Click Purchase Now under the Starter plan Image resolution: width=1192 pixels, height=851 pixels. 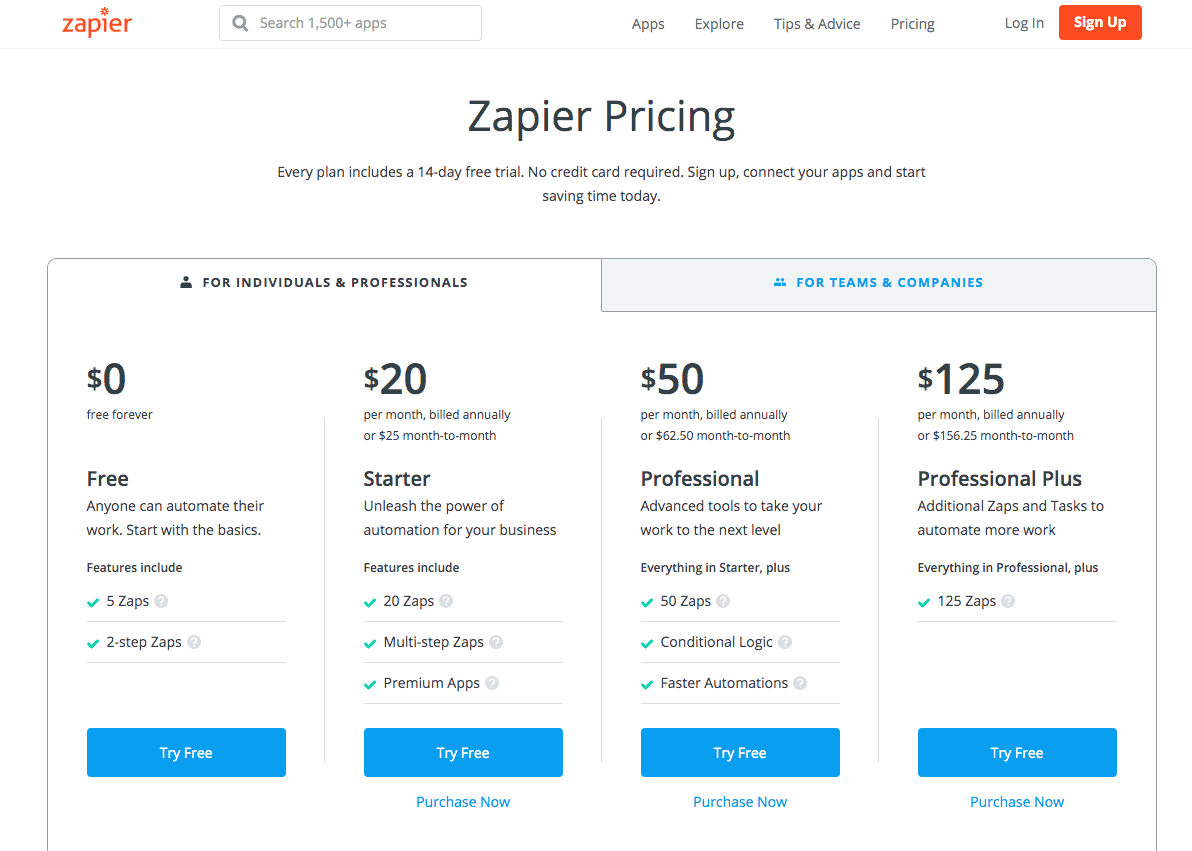click(x=463, y=801)
